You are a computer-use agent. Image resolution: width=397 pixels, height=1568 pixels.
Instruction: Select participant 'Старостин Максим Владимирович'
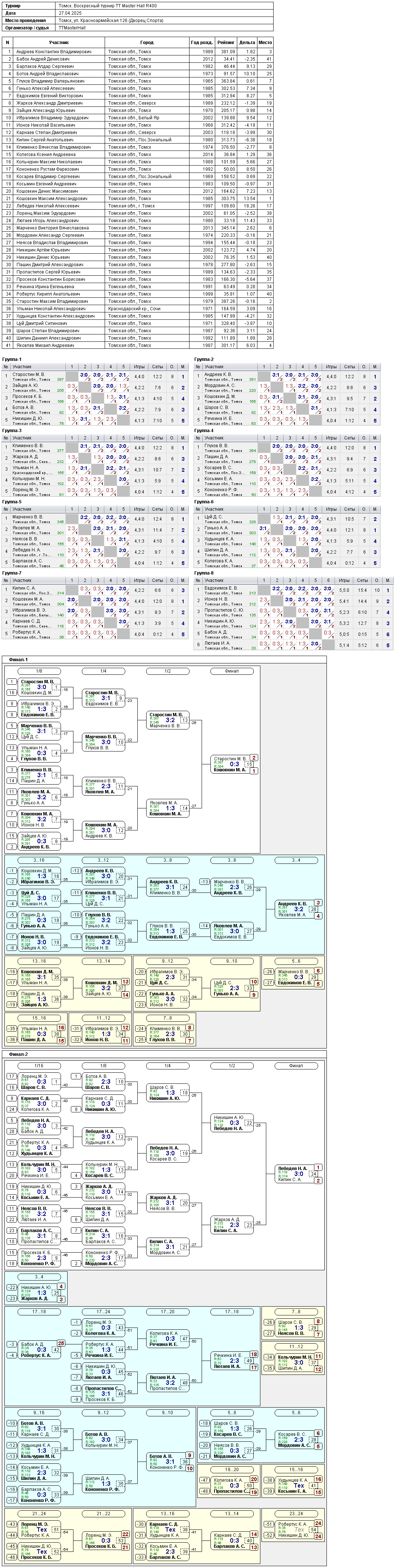point(52,301)
